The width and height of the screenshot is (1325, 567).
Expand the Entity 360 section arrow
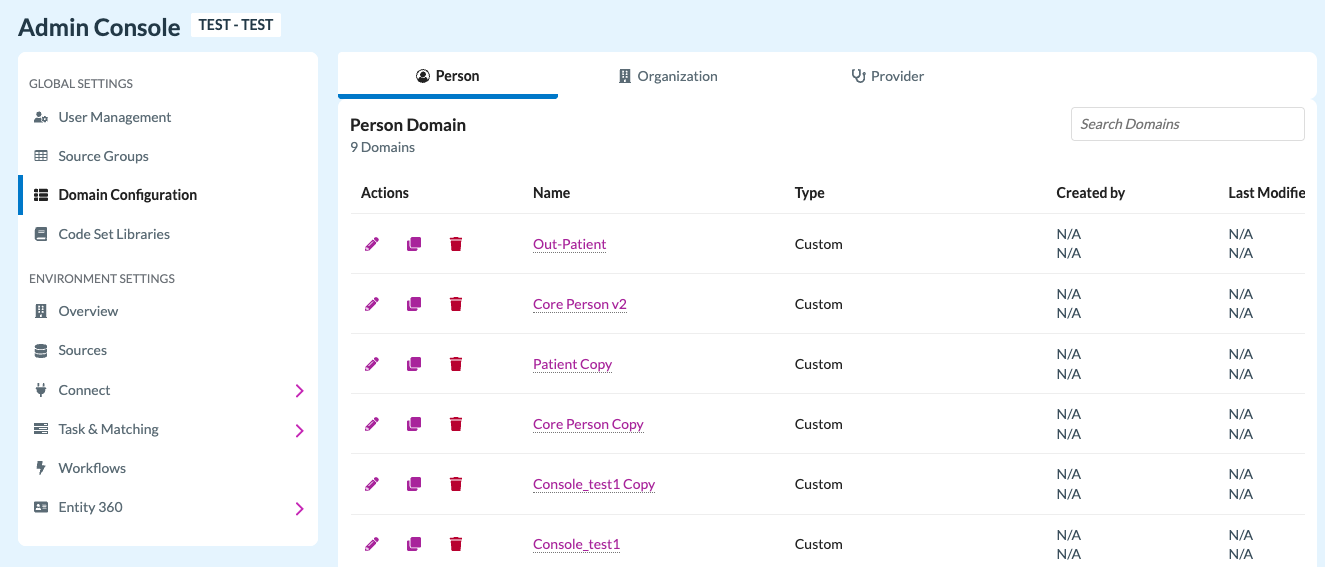pyautogui.click(x=299, y=508)
